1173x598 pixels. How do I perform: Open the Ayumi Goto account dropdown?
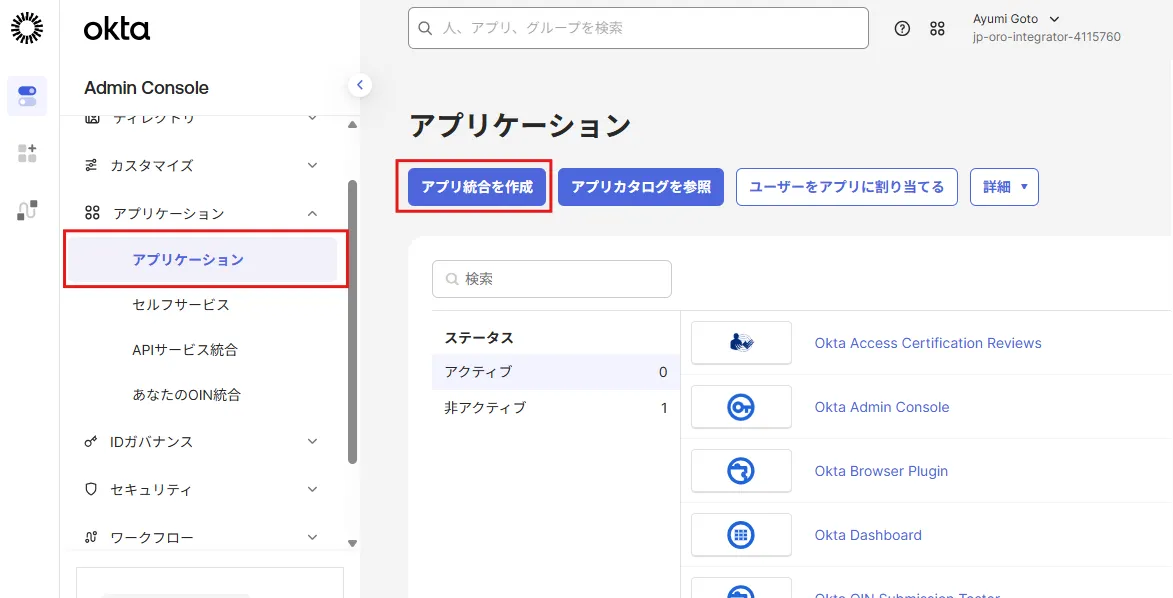1016,19
